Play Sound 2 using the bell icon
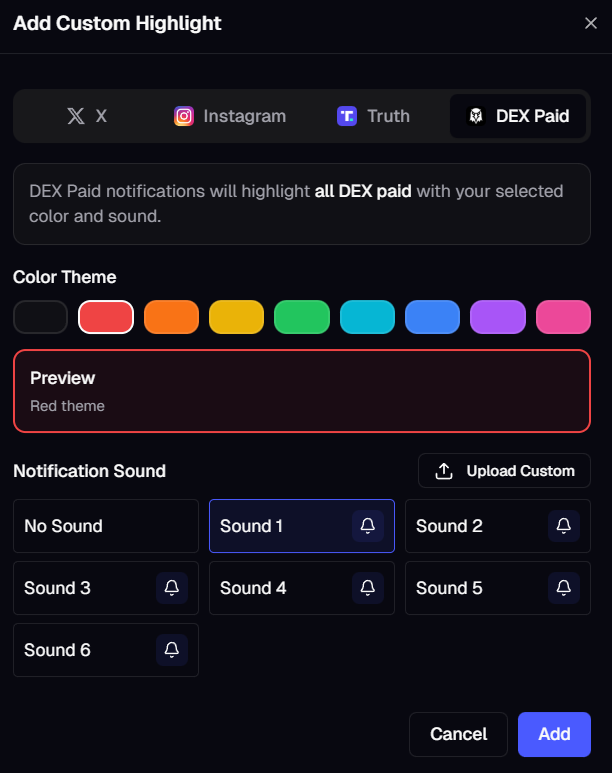The image size is (612, 773). pos(564,526)
